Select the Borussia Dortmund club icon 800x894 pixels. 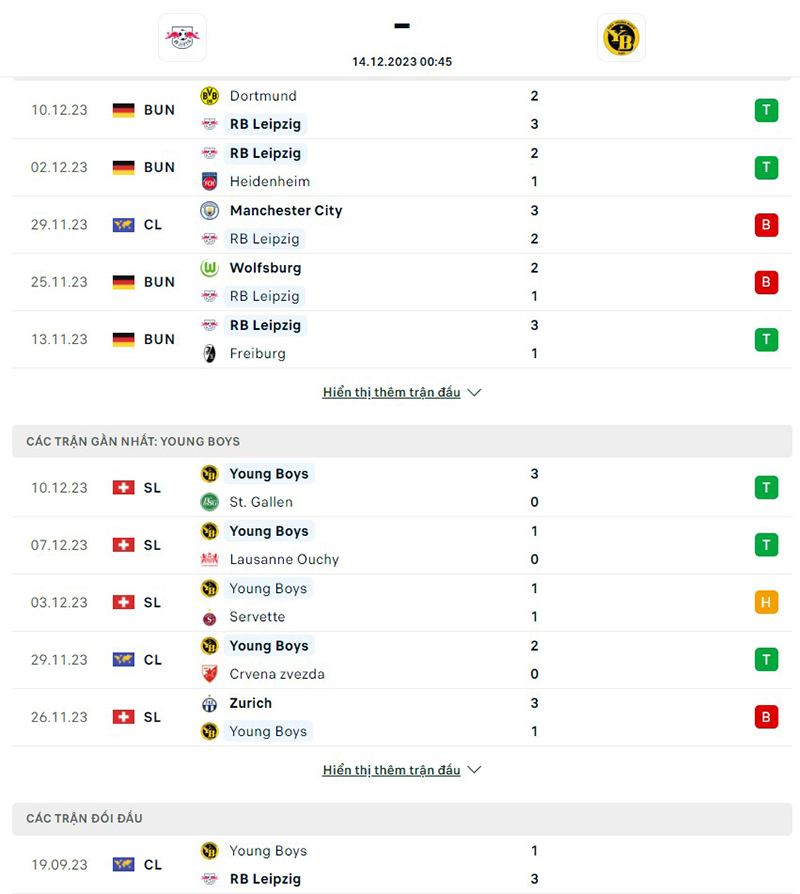(210, 96)
